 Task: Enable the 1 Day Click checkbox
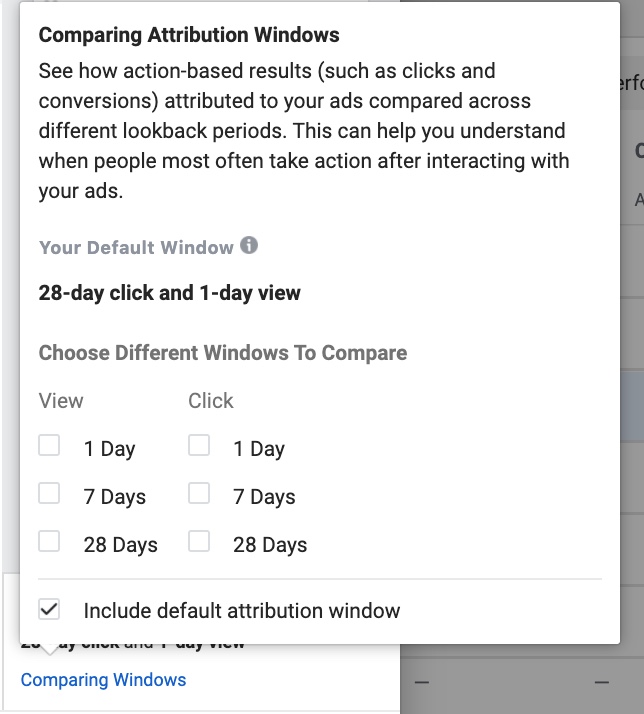(199, 445)
